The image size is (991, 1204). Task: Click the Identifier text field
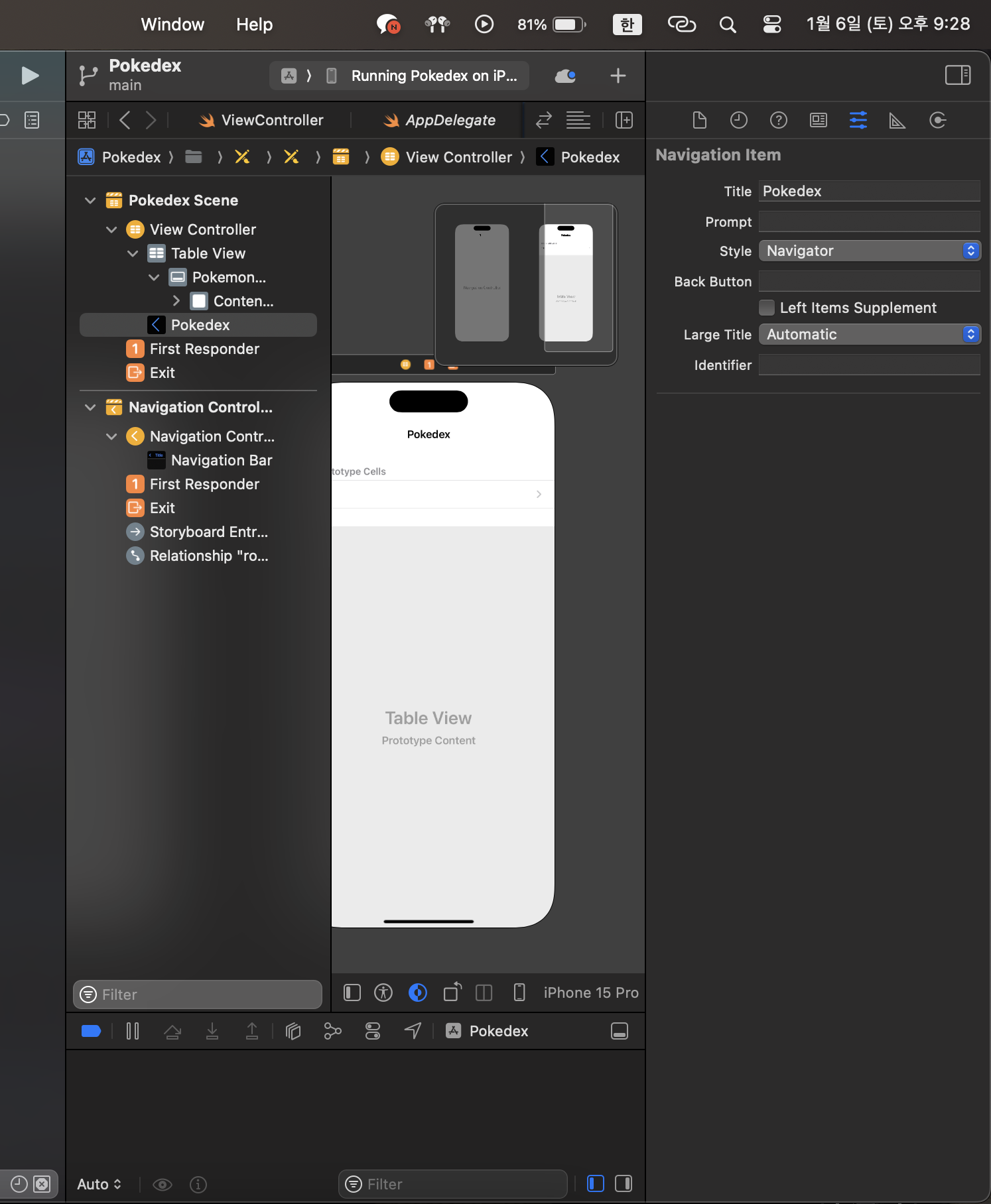point(869,365)
